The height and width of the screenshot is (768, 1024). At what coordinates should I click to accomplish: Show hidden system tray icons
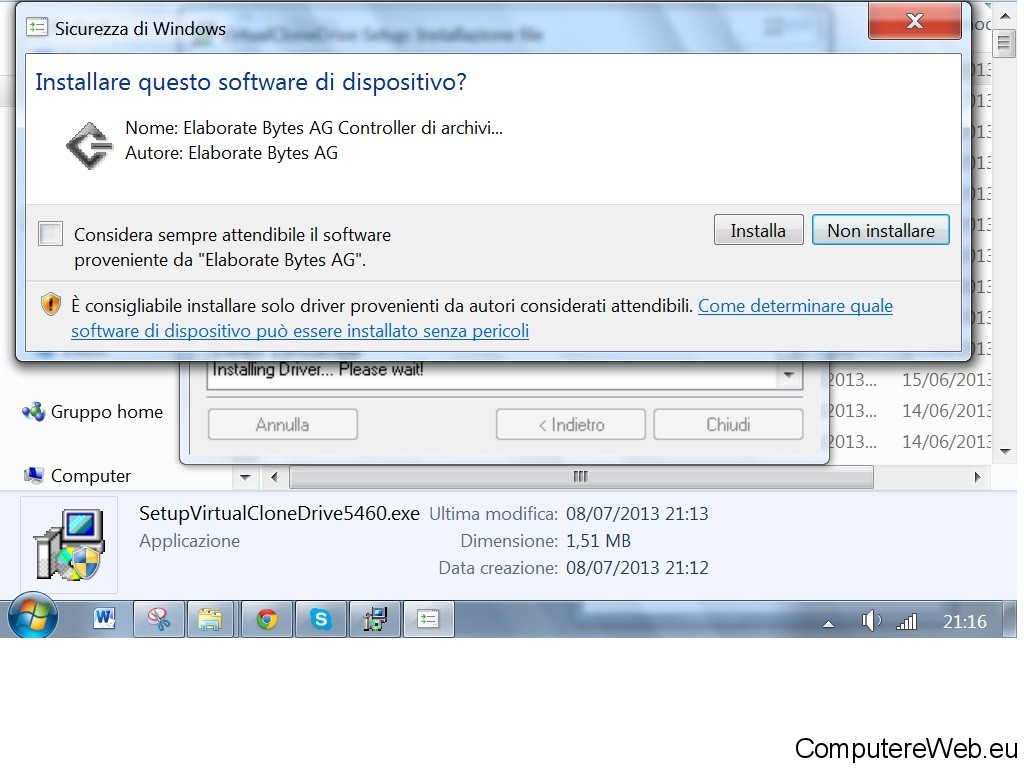click(828, 624)
